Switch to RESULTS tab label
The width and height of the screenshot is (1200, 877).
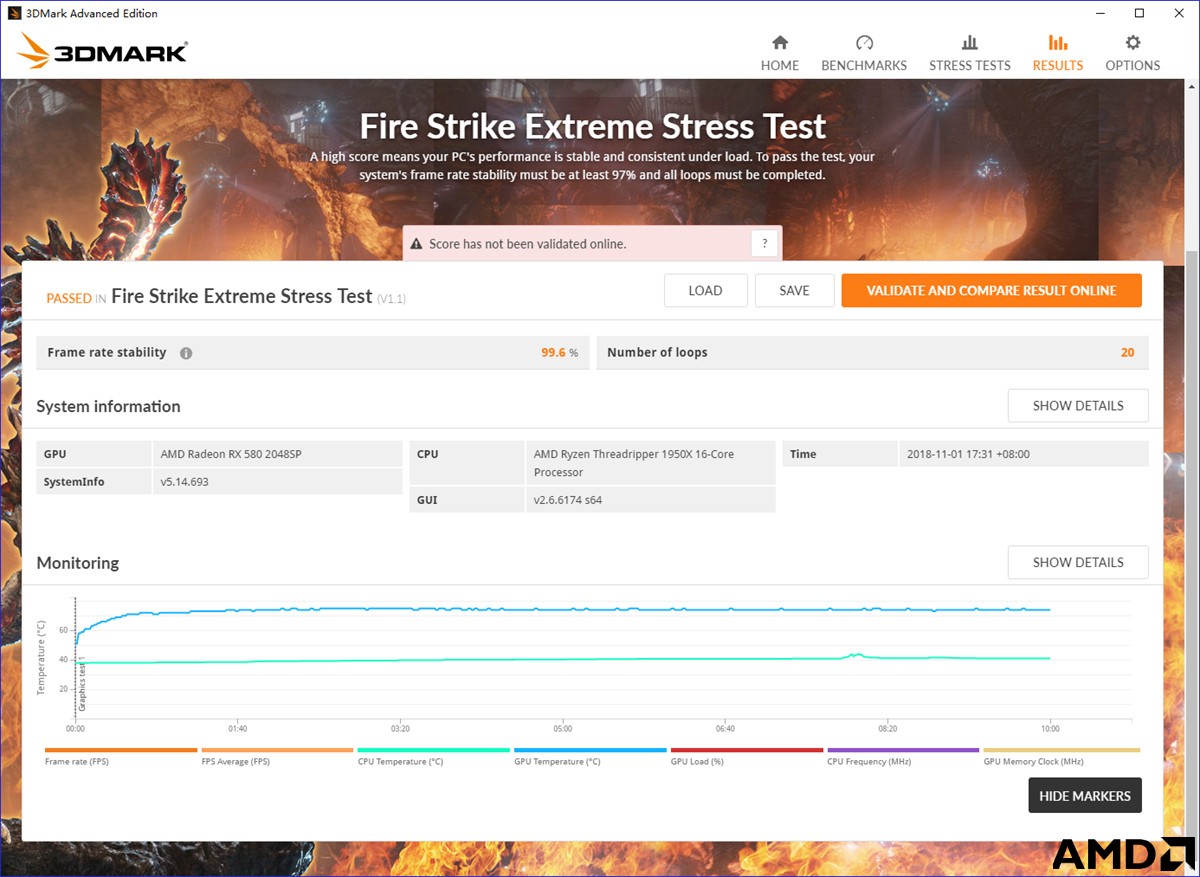coord(1058,65)
